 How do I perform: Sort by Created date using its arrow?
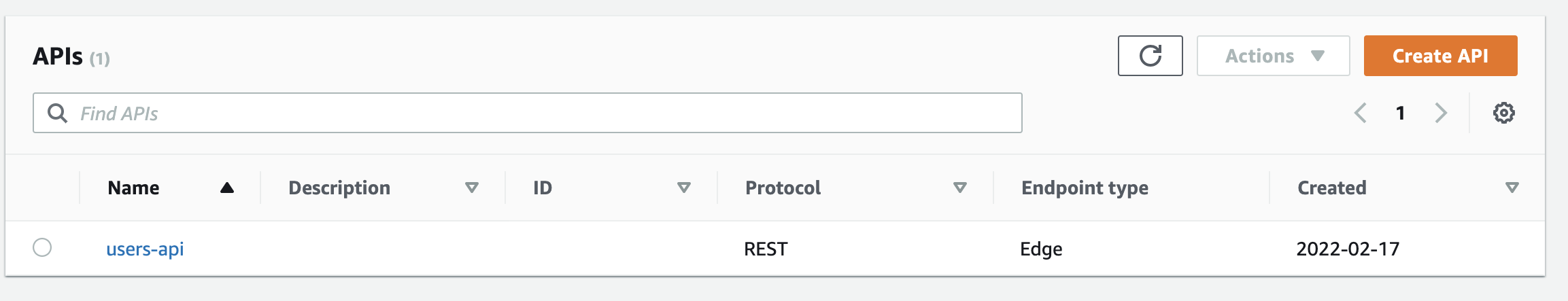click(x=1512, y=188)
